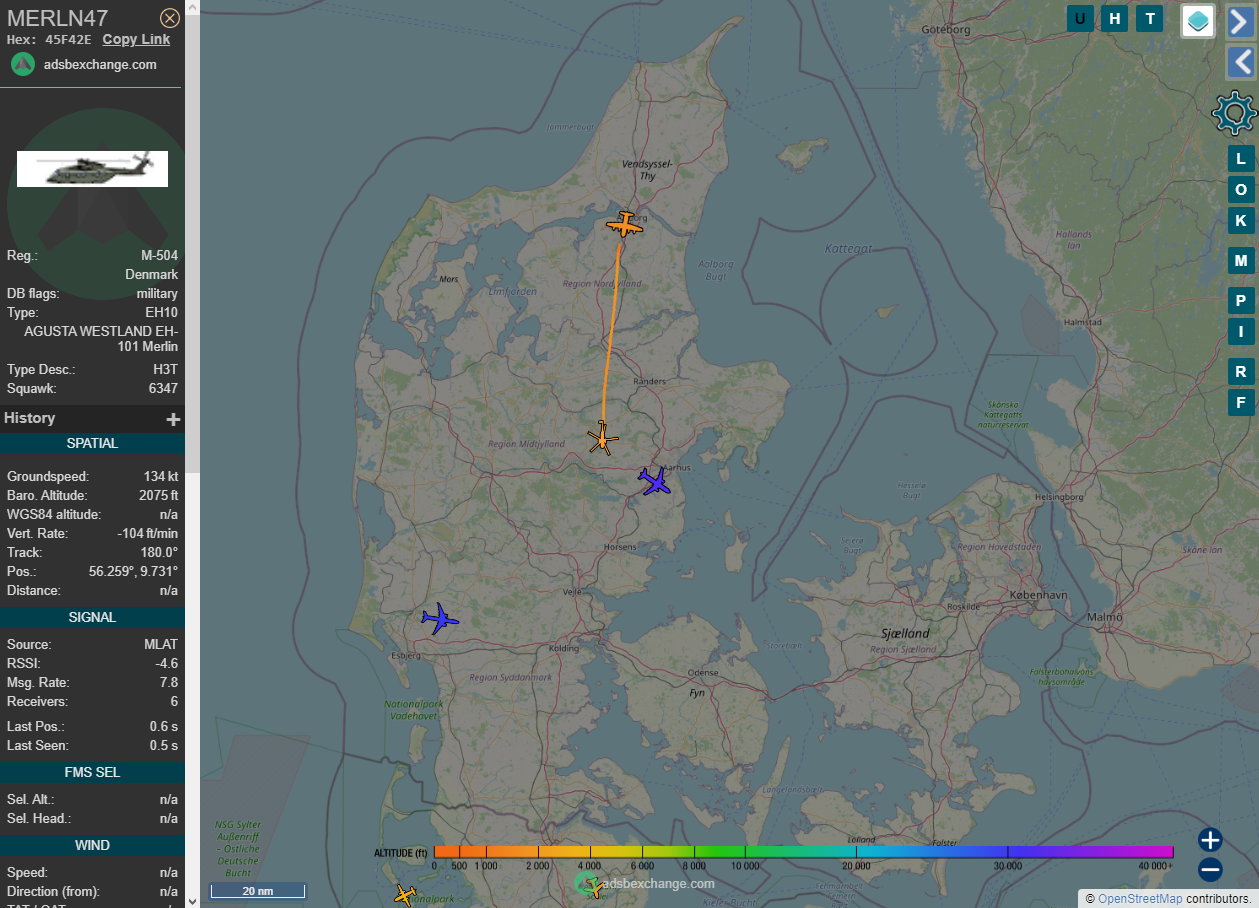Click the SPATIAL section header
This screenshot has width=1259, height=908.
coord(92,443)
